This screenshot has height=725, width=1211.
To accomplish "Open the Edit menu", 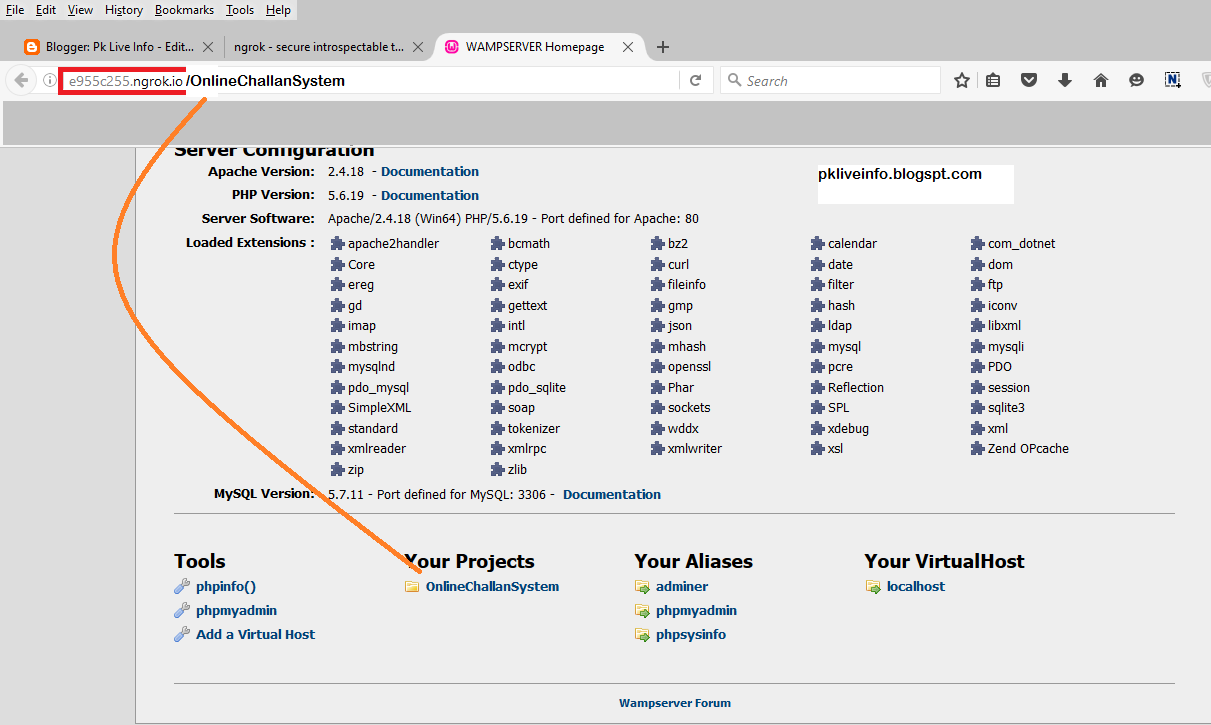I will coord(46,10).
